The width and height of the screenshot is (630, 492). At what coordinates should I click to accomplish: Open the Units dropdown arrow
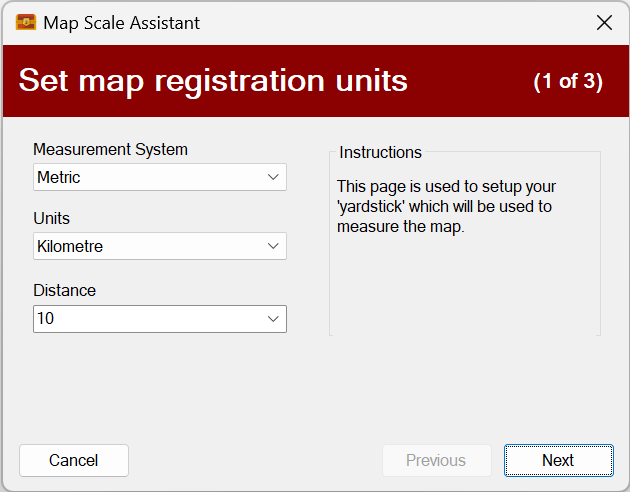(x=273, y=246)
